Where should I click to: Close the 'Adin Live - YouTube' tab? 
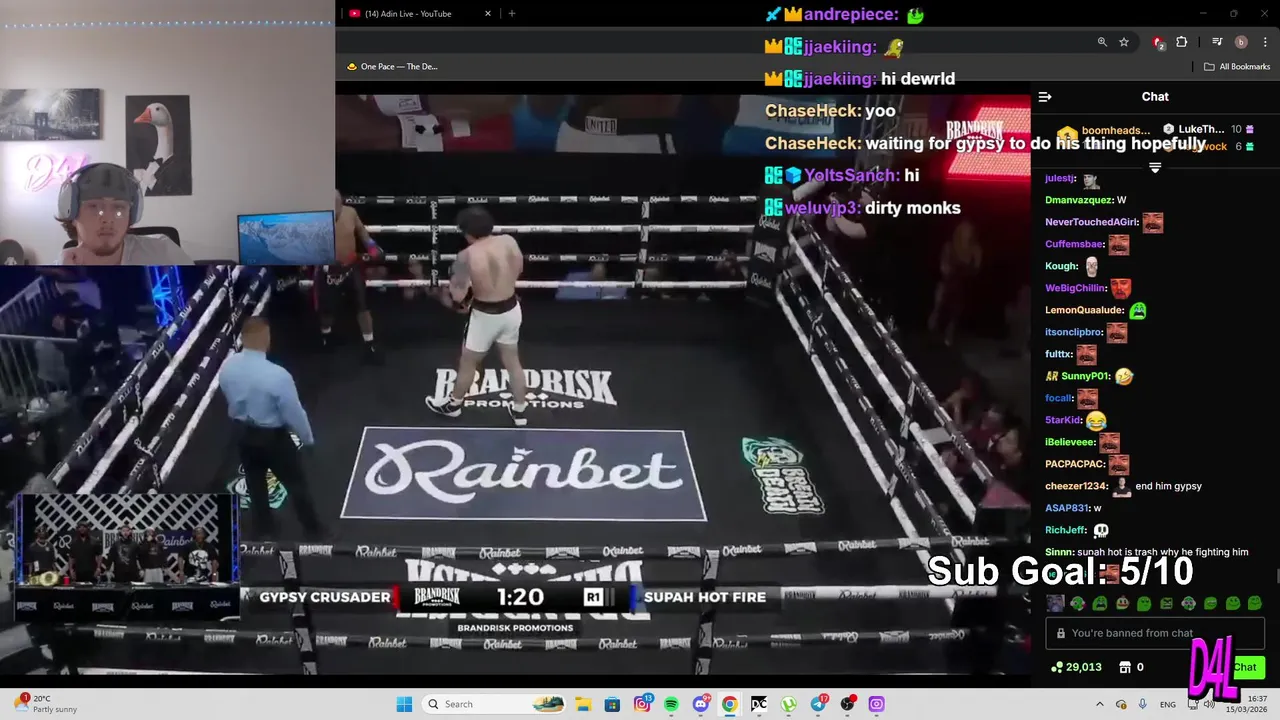coord(488,14)
